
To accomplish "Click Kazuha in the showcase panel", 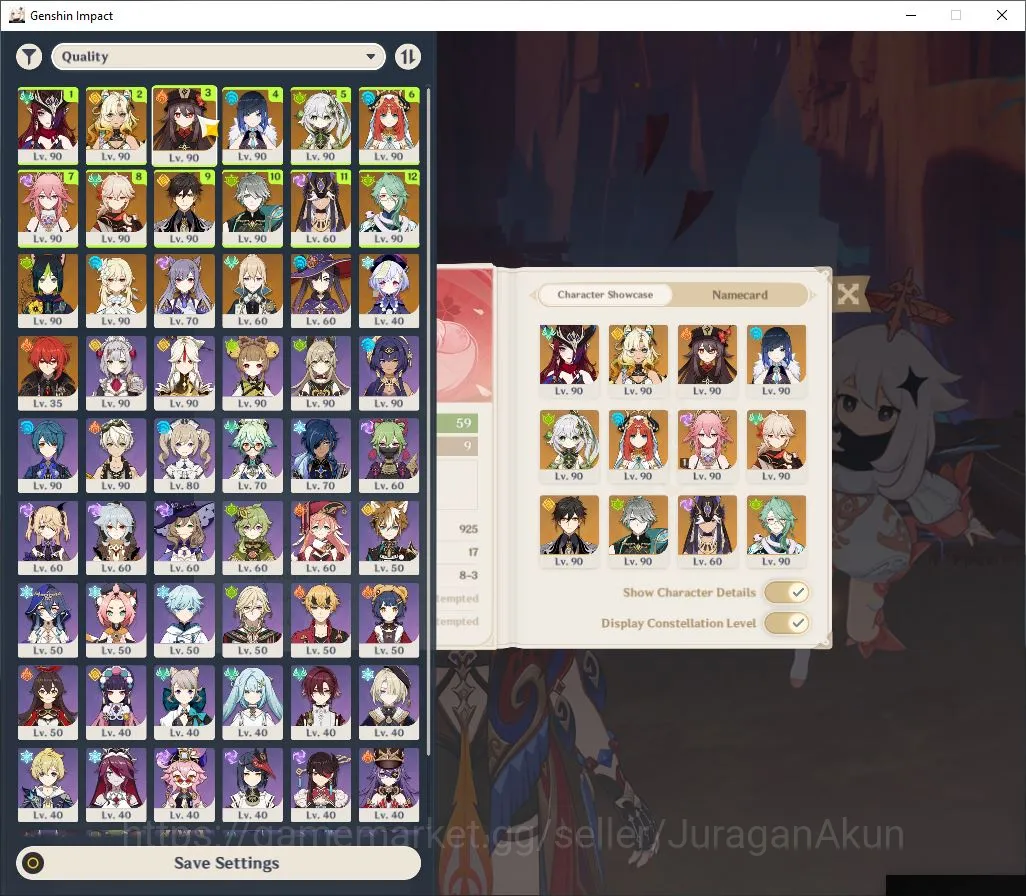I will 776,446.
